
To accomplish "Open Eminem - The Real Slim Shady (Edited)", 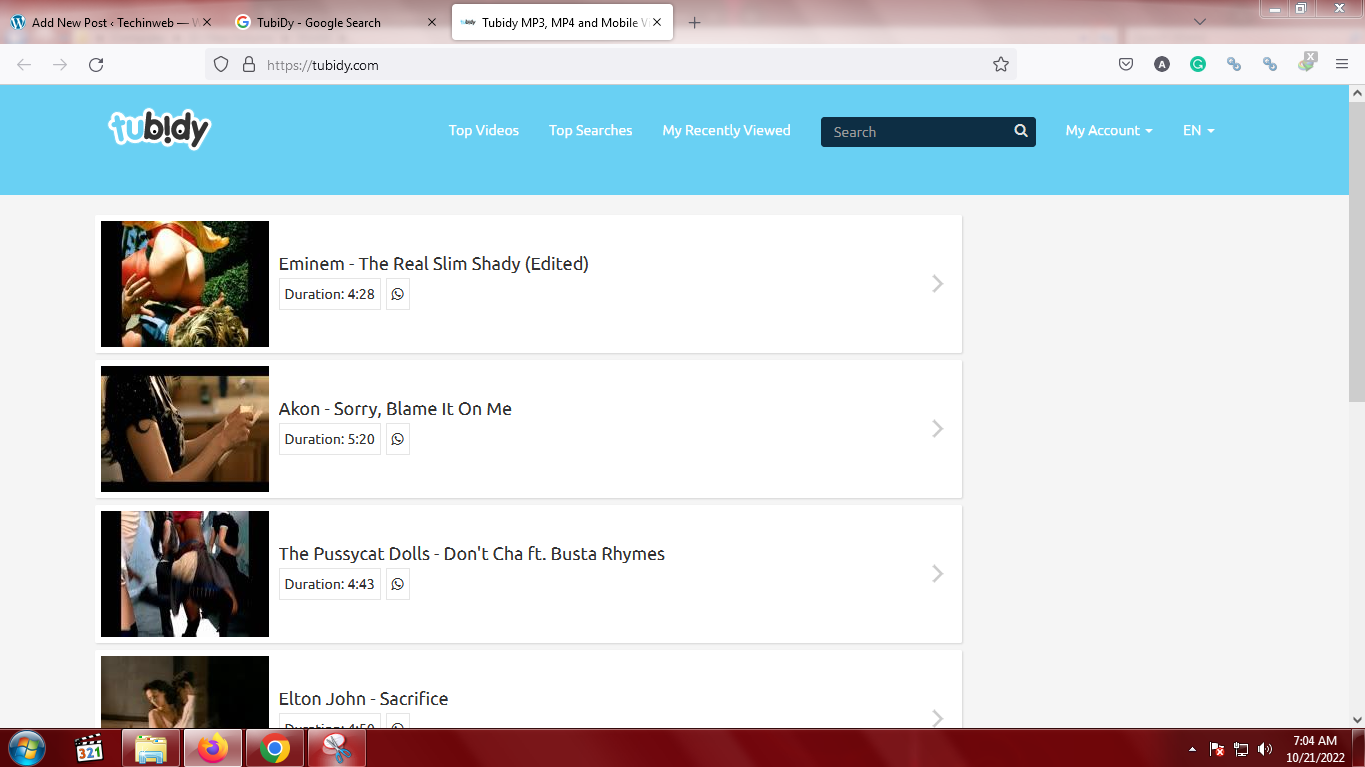I will 434,264.
